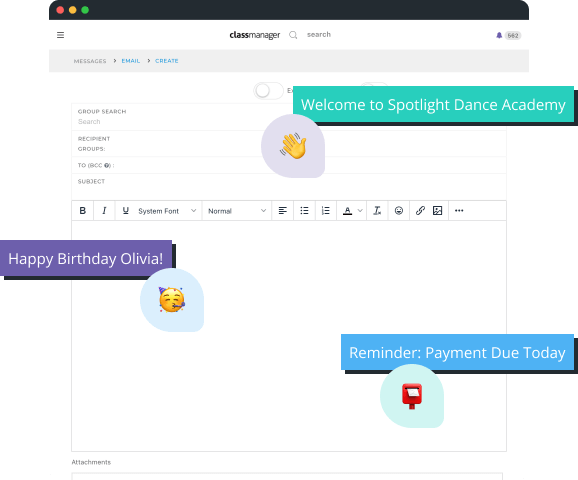The height and width of the screenshot is (480, 578).
Task: Toggle bold formatting
Action: pyautogui.click(x=83, y=211)
